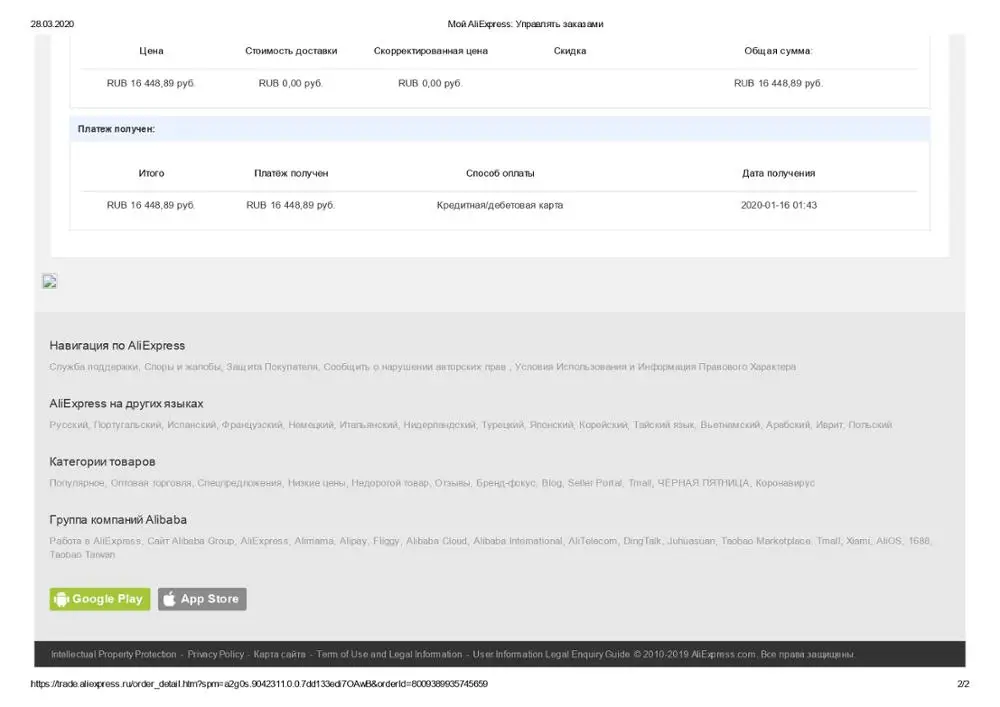Click RUB 0,00 руб. under Стоимость доставки
This screenshot has width=1000, height=707.
291,84
